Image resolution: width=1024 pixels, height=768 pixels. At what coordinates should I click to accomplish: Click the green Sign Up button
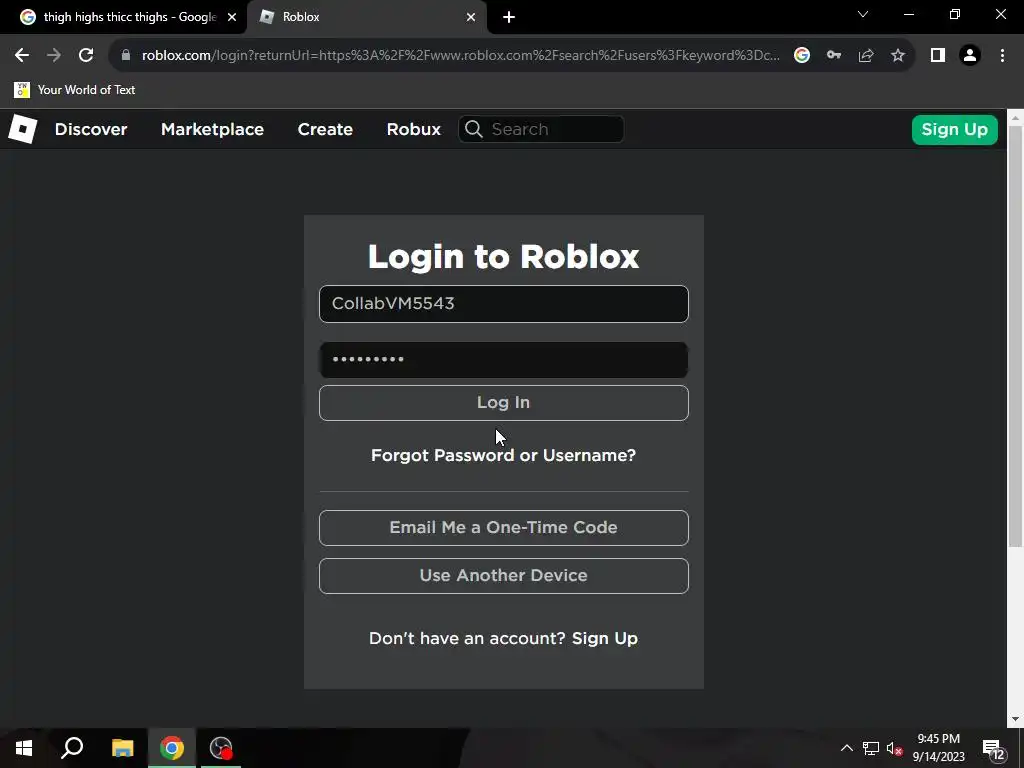954,129
